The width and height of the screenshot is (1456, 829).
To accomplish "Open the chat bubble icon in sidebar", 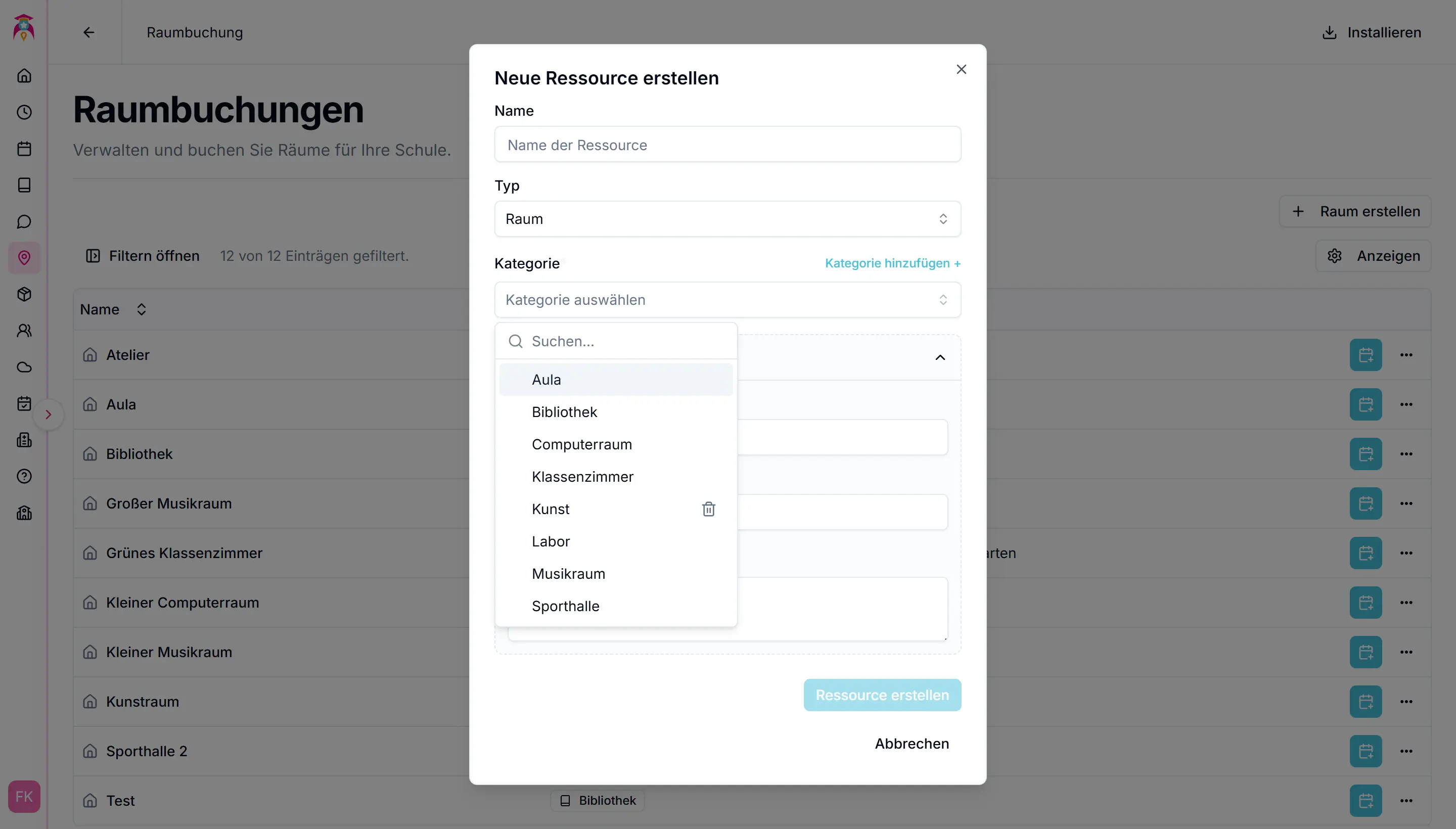I will pyautogui.click(x=24, y=221).
